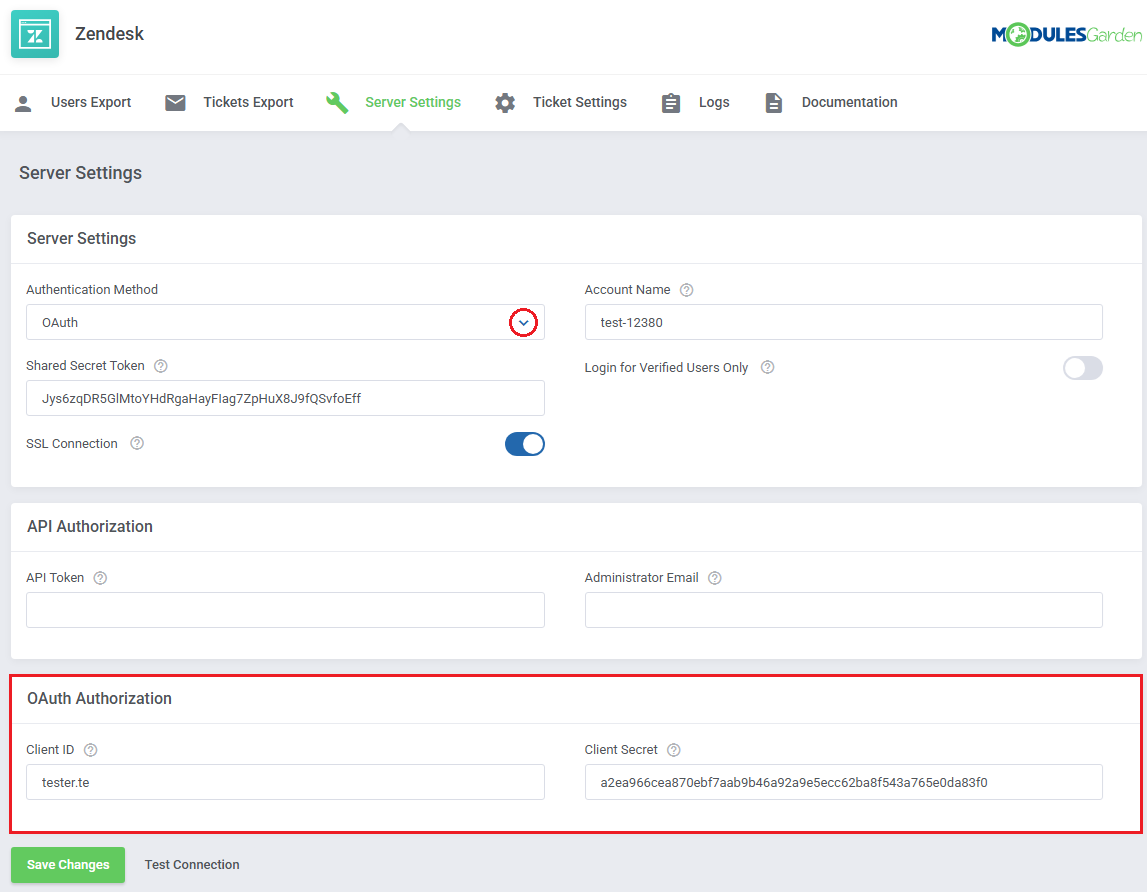Expand the Authentication Method dropdown arrow

click(x=523, y=323)
